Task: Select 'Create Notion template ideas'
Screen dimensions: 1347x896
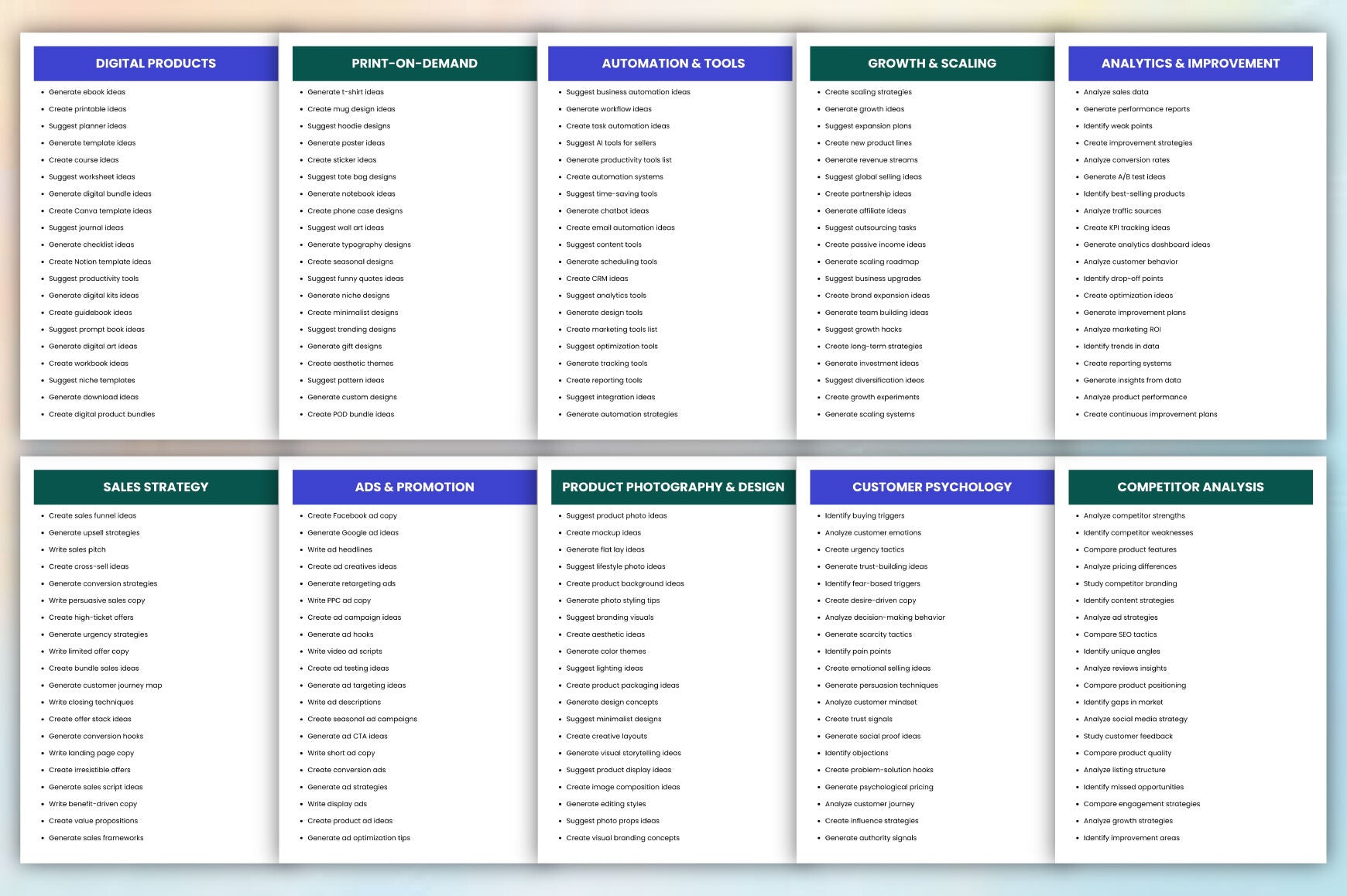Action: [x=100, y=262]
